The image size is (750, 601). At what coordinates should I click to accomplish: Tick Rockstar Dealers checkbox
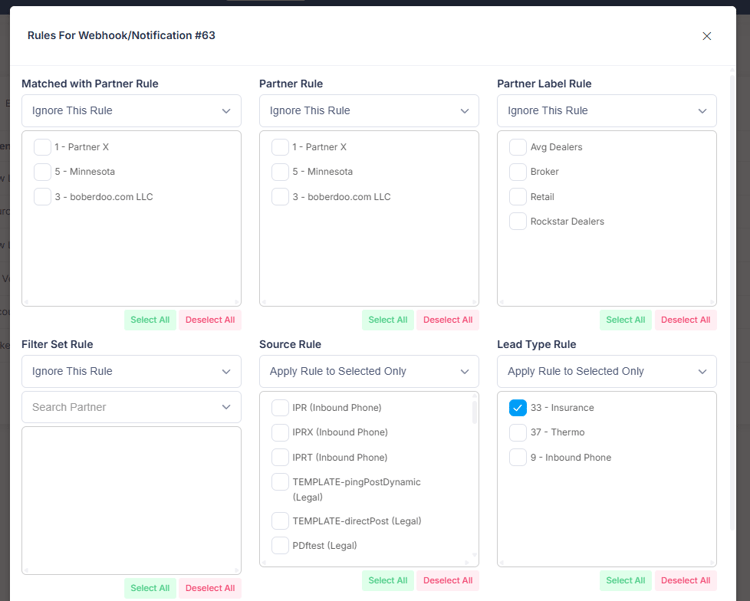[x=518, y=221]
